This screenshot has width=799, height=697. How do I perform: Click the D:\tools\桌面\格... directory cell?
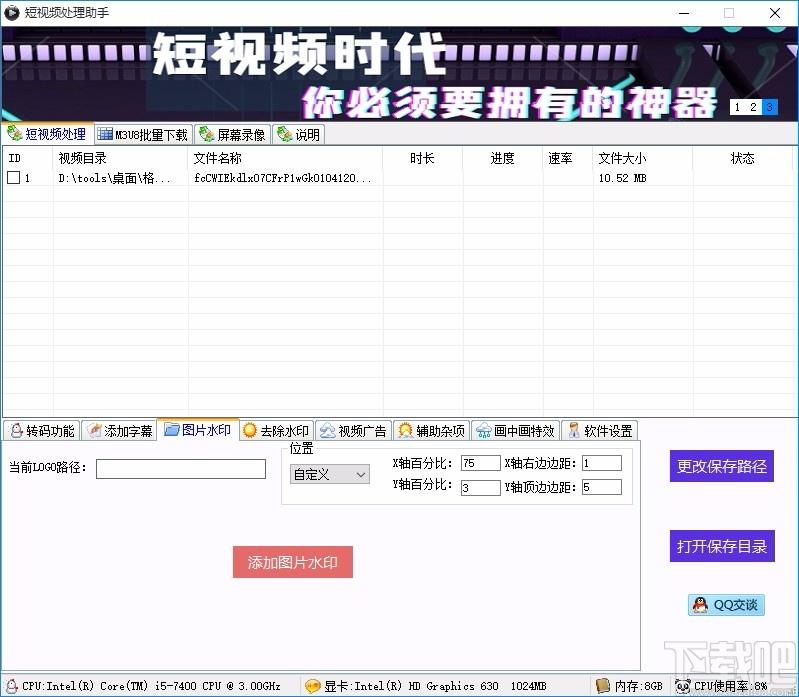tap(115, 178)
